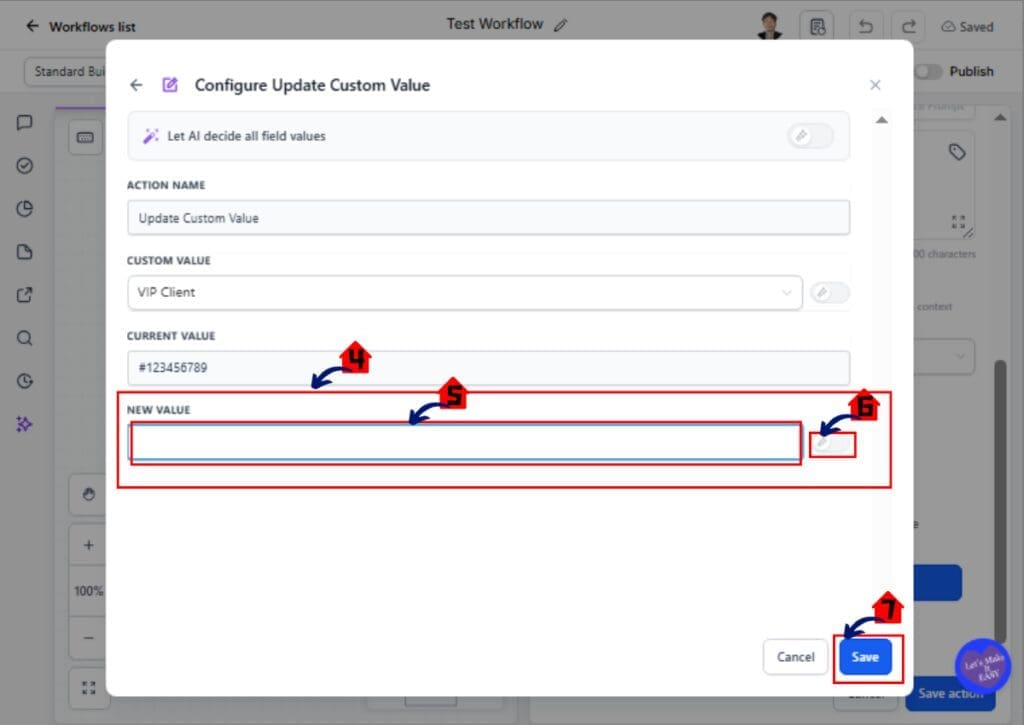This screenshot has height=725, width=1024.
Task: Close the Configure Update Custom Value dialog
Action: click(875, 85)
